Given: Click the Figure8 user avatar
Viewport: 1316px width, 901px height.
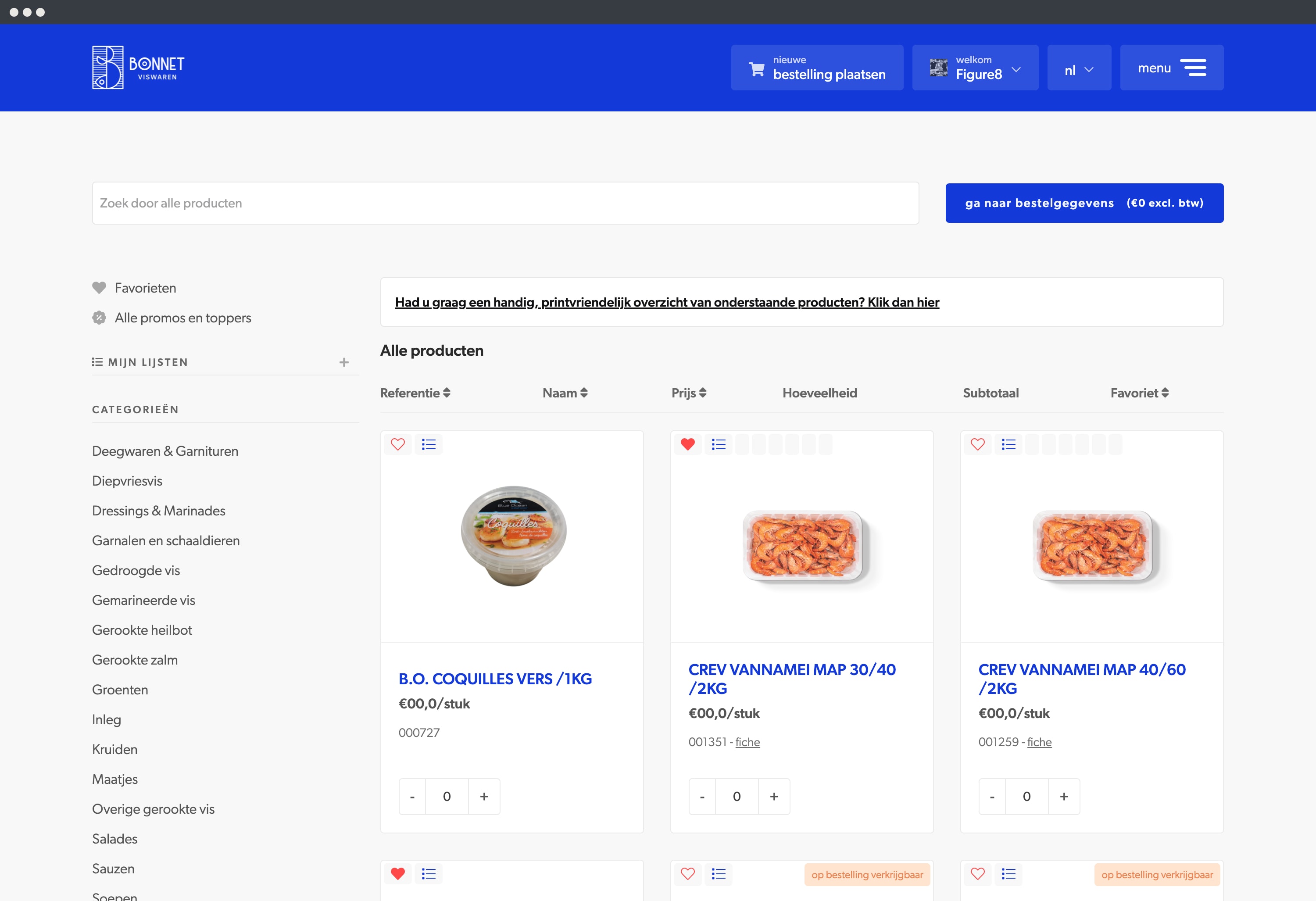Looking at the screenshot, I should 938,68.
